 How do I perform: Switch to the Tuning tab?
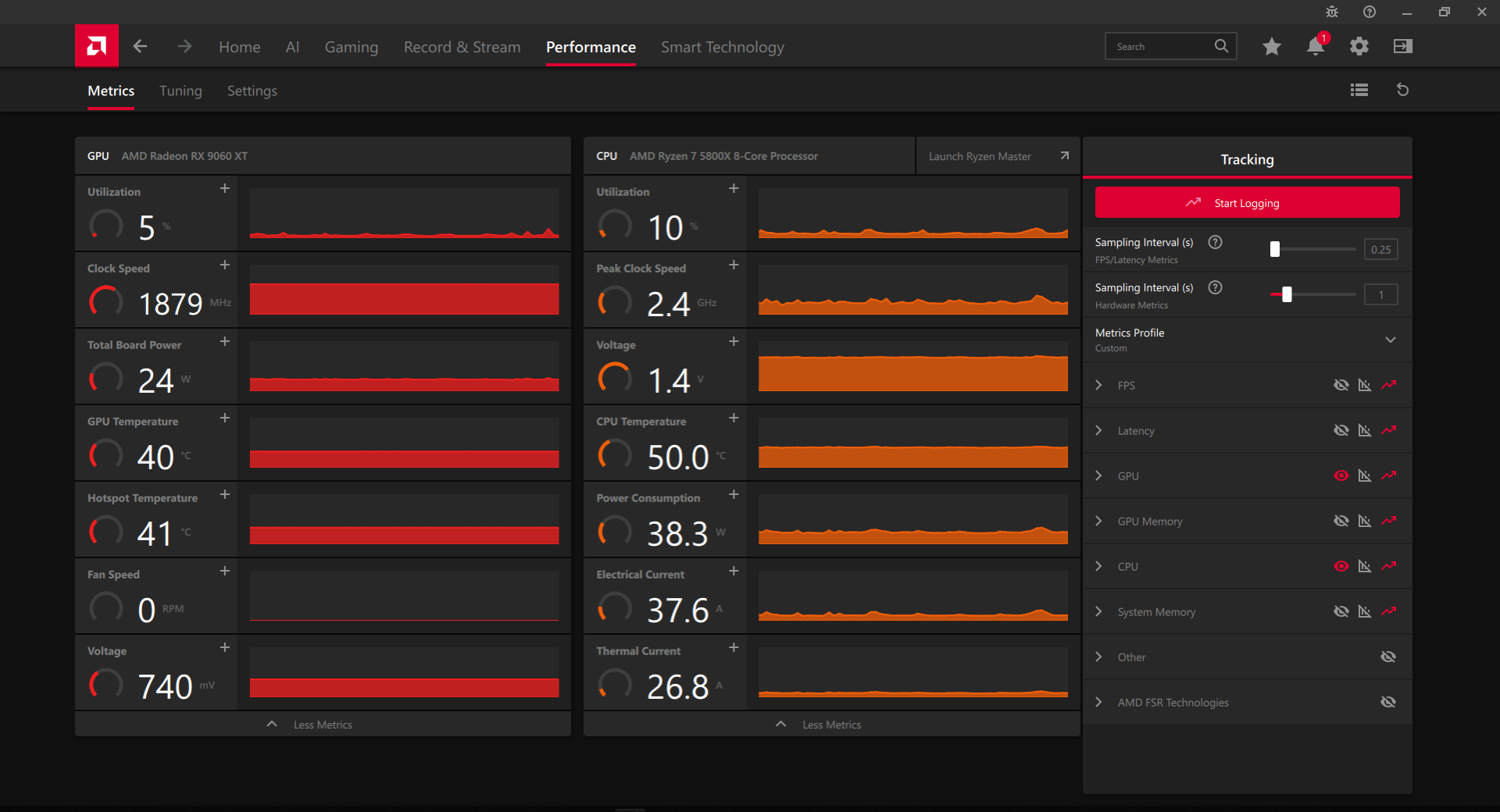[x=180, y=91]
